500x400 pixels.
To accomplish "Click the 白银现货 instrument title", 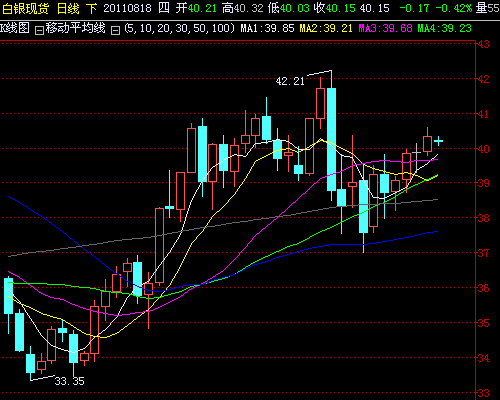I will (x=26, y=8).
